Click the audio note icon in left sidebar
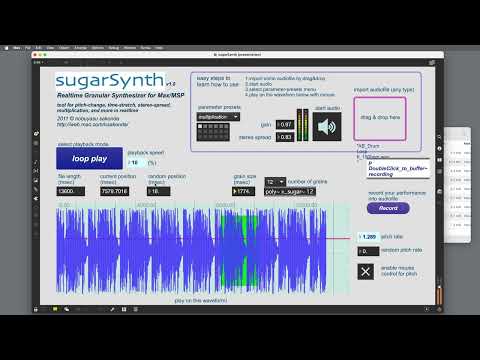 coord(36,162)
